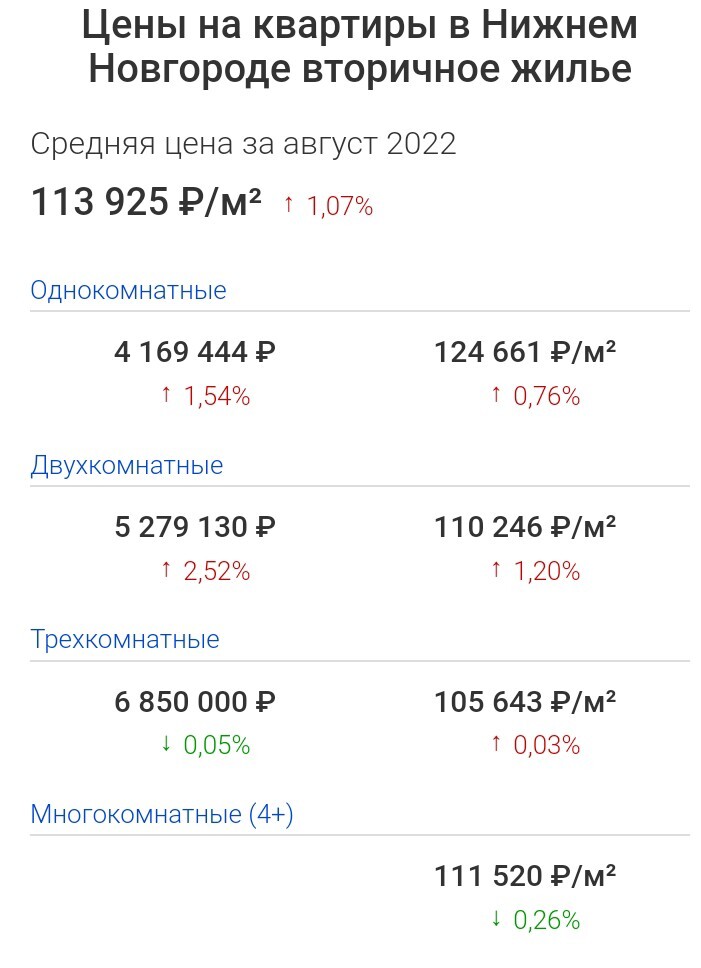The image size is (701, 968).
Task: Click the green down arrow beside 0,05%
Action: click(165, 744)
